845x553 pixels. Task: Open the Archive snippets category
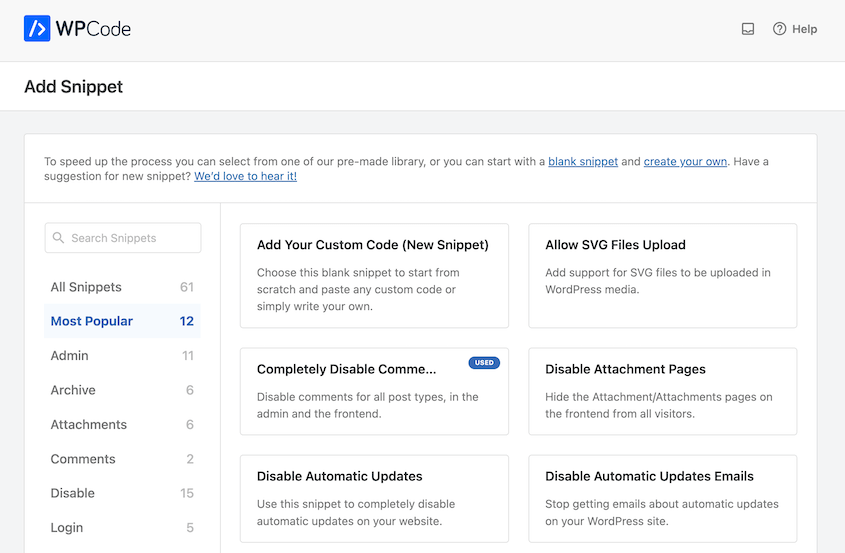click(x=73, y=390)
